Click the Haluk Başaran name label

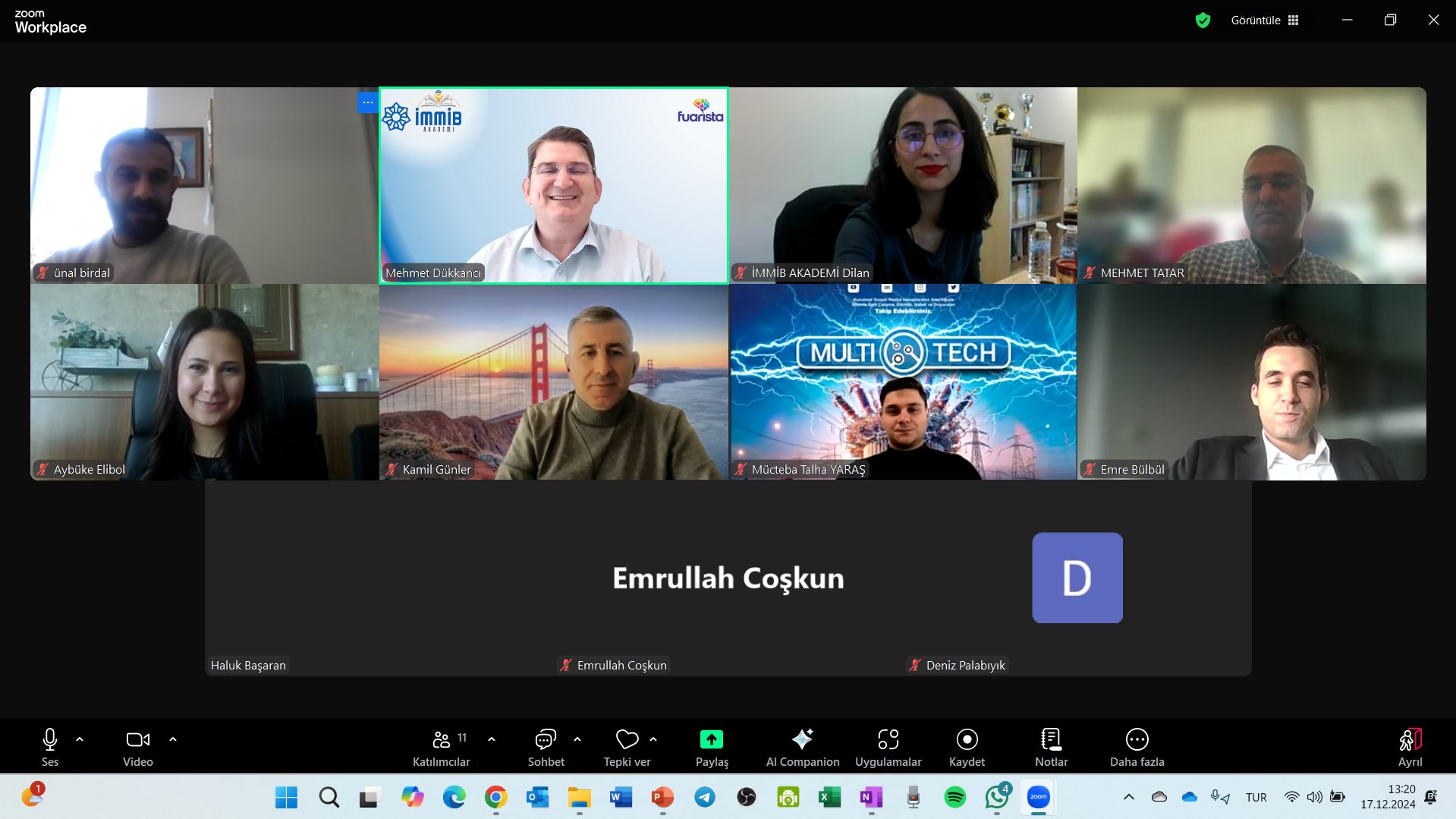[248, 665]
